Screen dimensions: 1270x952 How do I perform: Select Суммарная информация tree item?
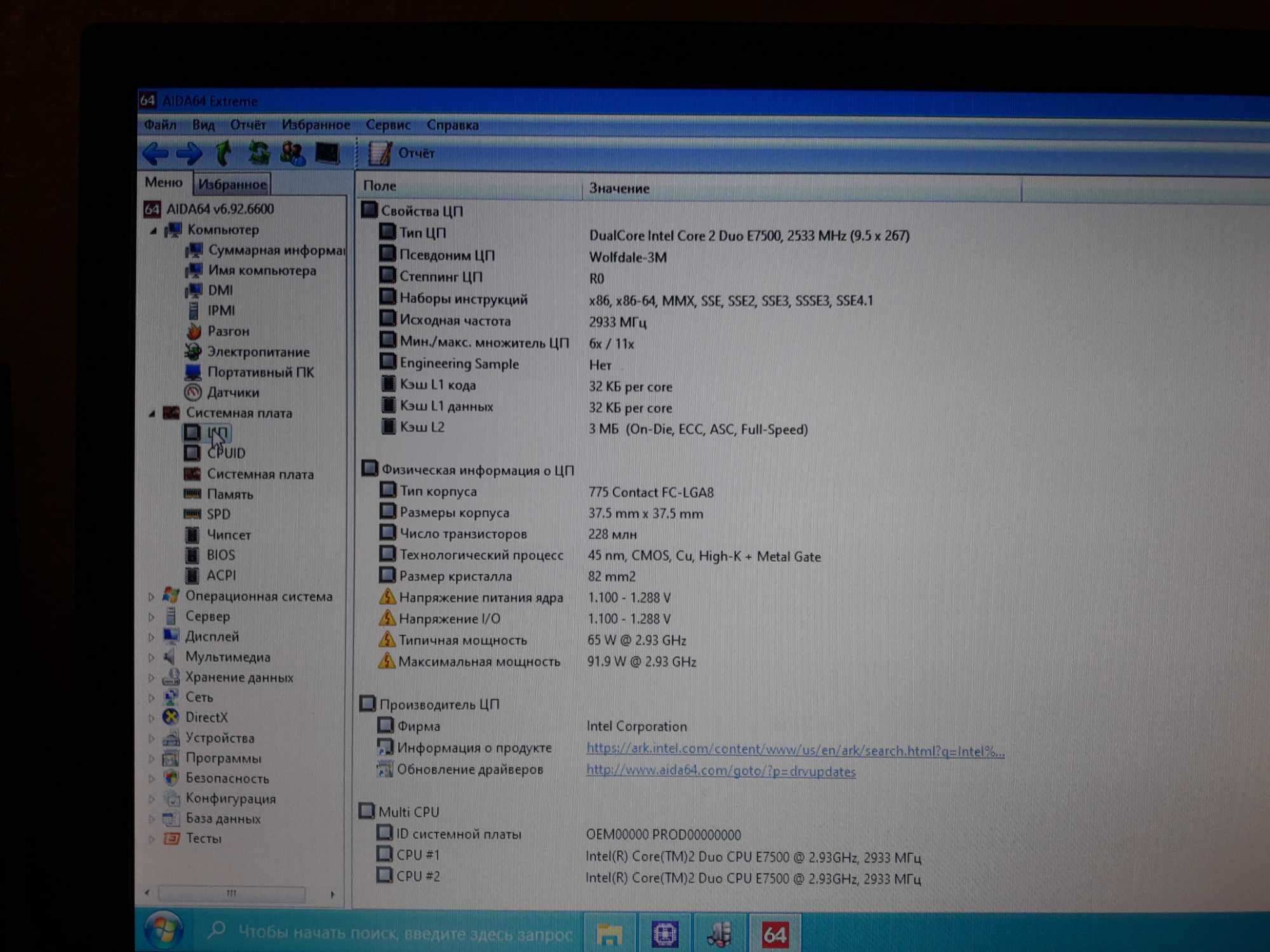coord(265,250)
